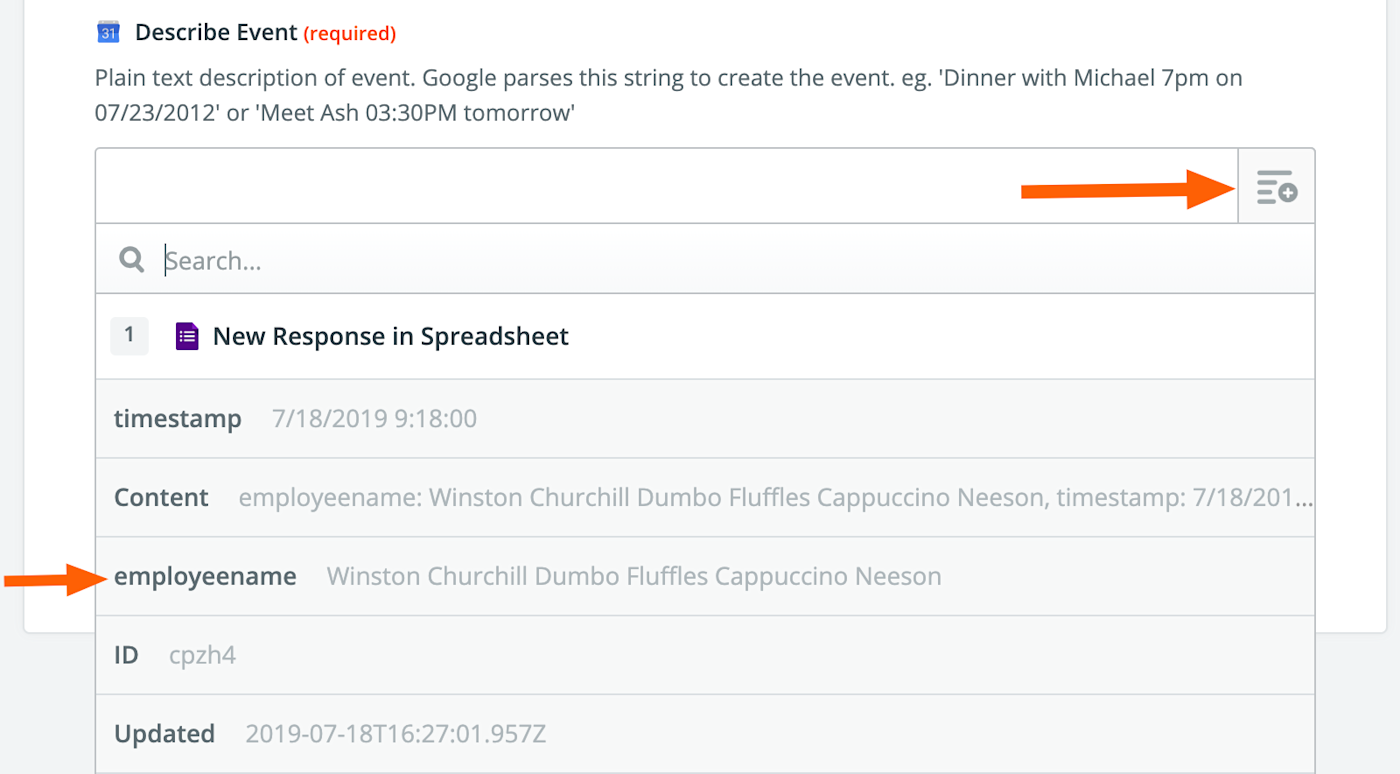Click the step number 1 badge
Image resolution: width=1400 pixels, height=774 pixels.
point(129,336)
